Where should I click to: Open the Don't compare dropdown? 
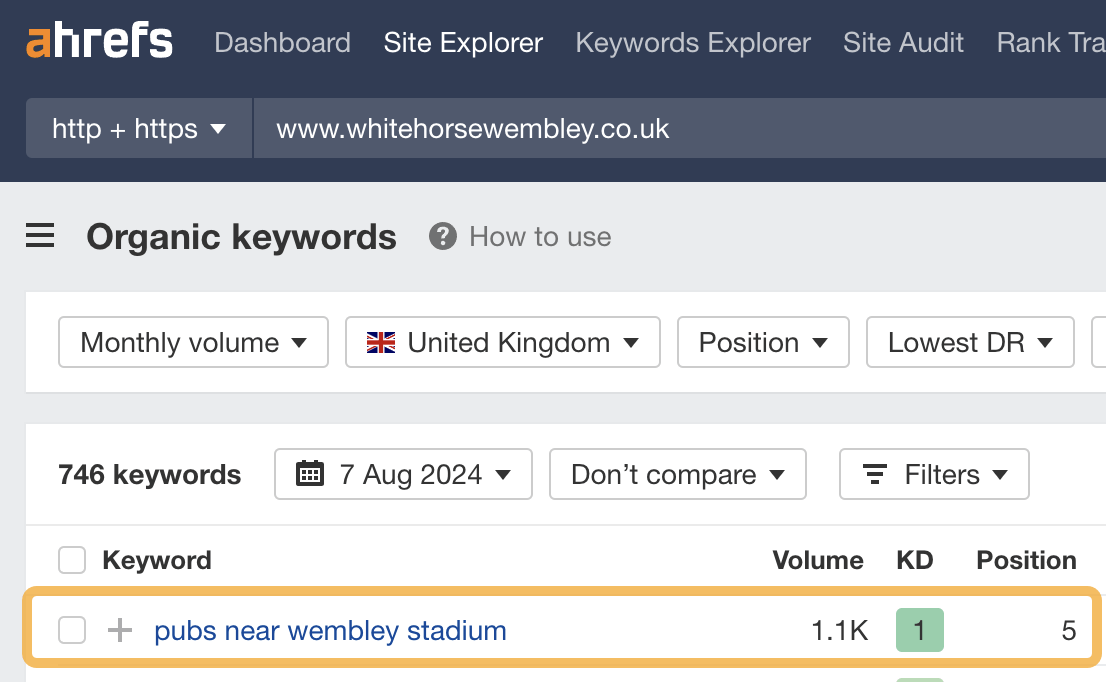(677, 474)
